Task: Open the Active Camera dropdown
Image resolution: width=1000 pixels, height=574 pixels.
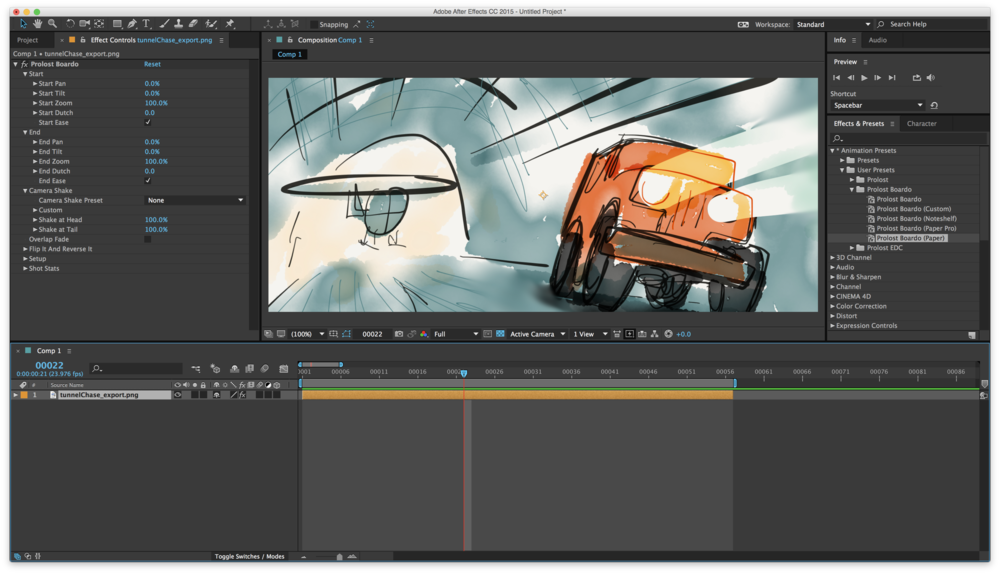Action: pyautogui.click(x=537, y=334)
